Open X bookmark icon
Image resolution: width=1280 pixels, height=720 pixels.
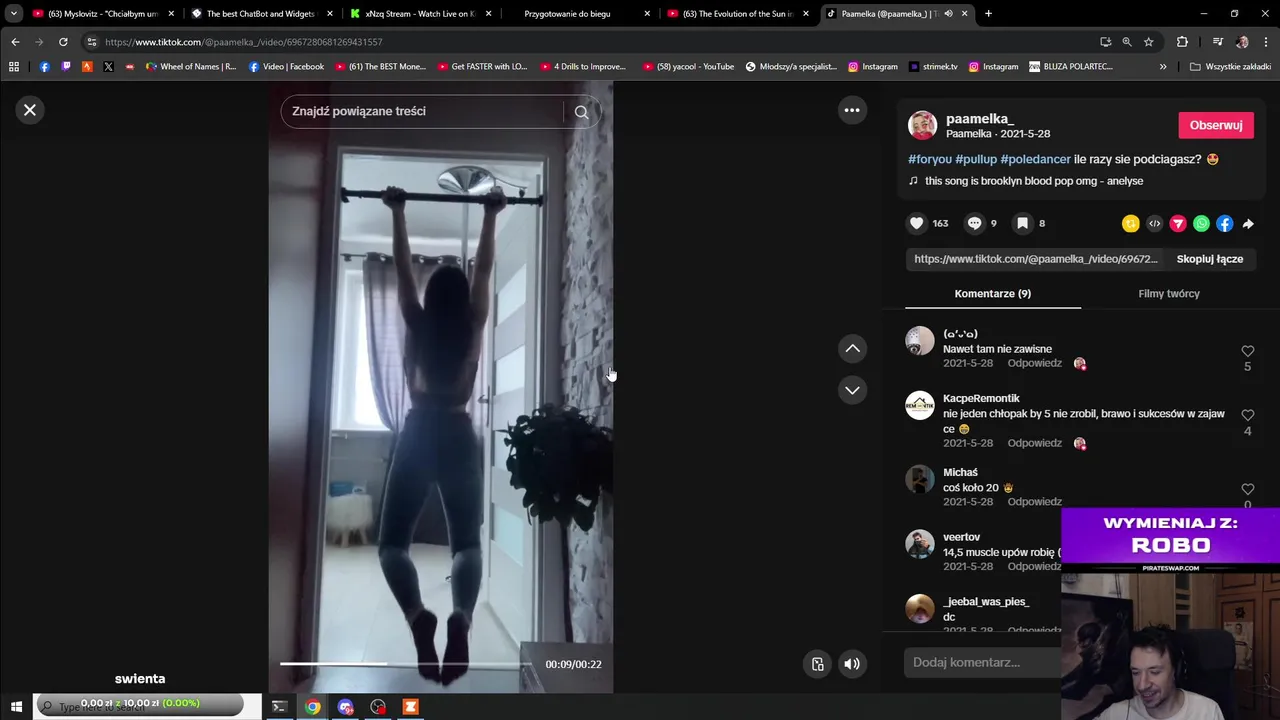(108, 67)
